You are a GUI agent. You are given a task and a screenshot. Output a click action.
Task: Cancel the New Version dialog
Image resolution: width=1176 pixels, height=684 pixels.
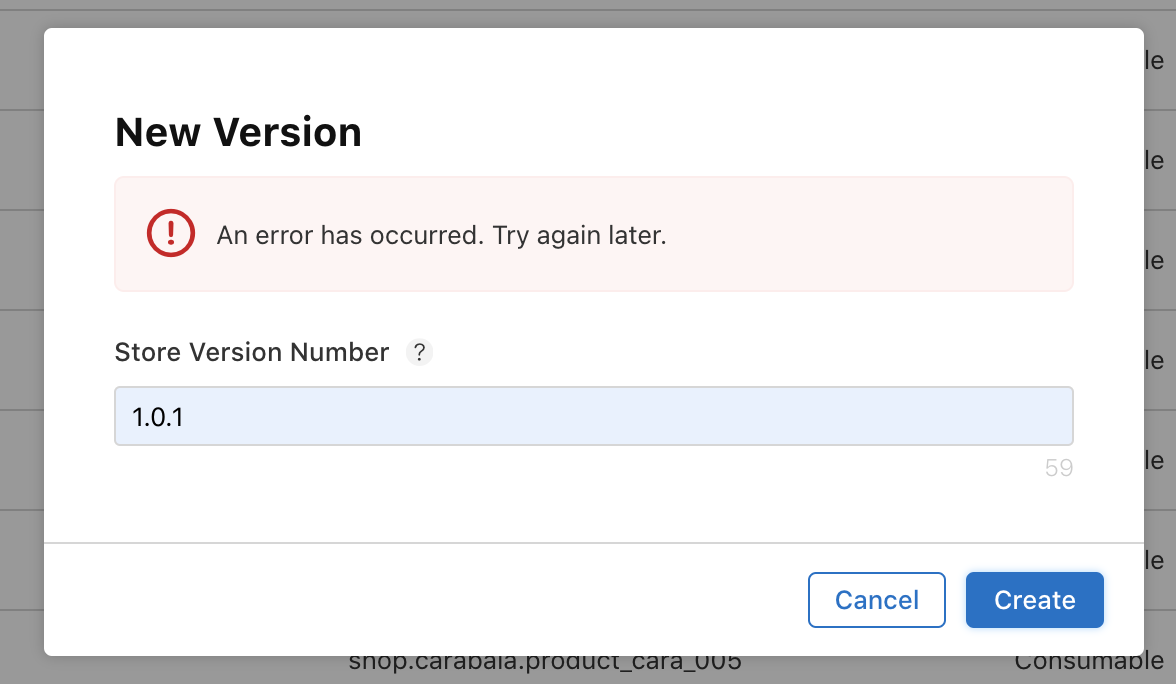click(x=876, y=600)
